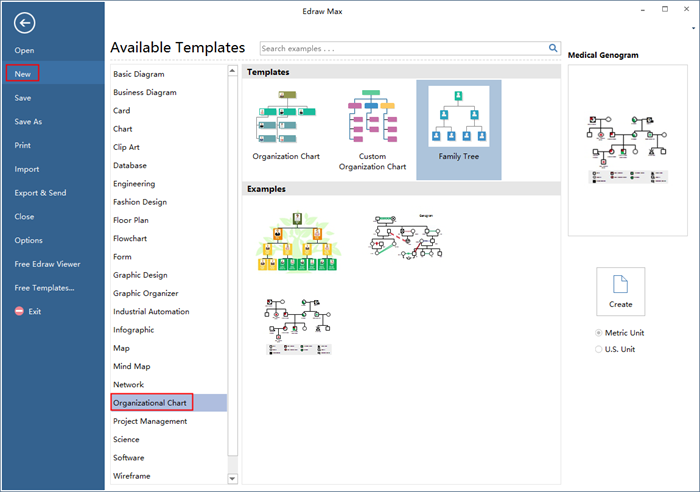Image resolution: width=700 pixels, height=492 pixels.
Task: Click the small ribbon collapse arrow at top right
Action: (x=693, y=28)
